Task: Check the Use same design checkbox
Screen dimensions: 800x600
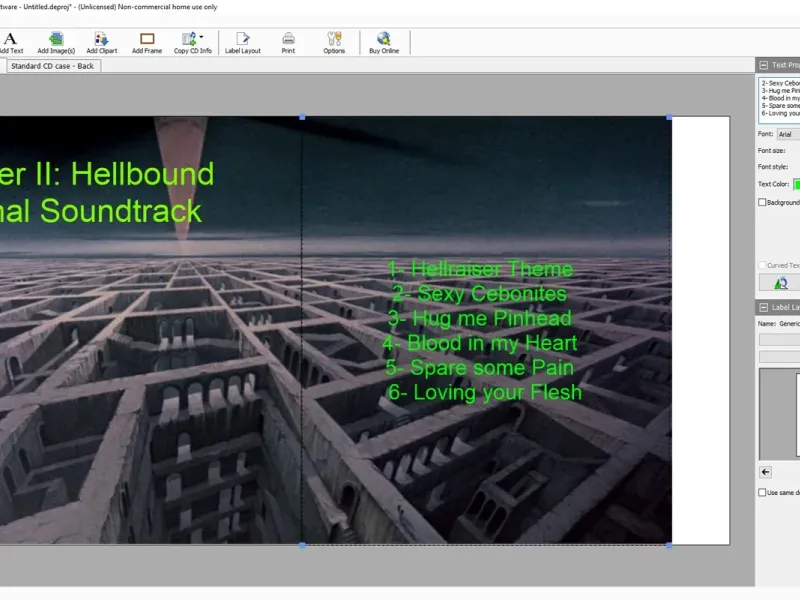Action: pyautogui.click(x=762, y=492)
